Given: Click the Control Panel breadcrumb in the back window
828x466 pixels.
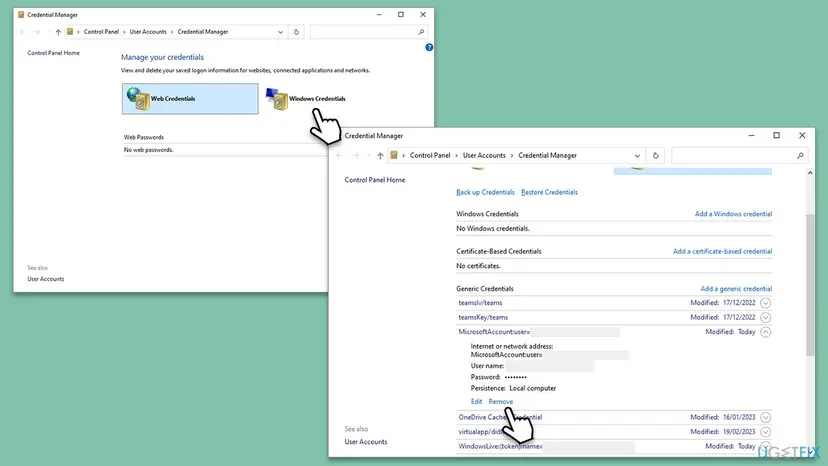Looking at the screenshot, I should coord(101,32).
